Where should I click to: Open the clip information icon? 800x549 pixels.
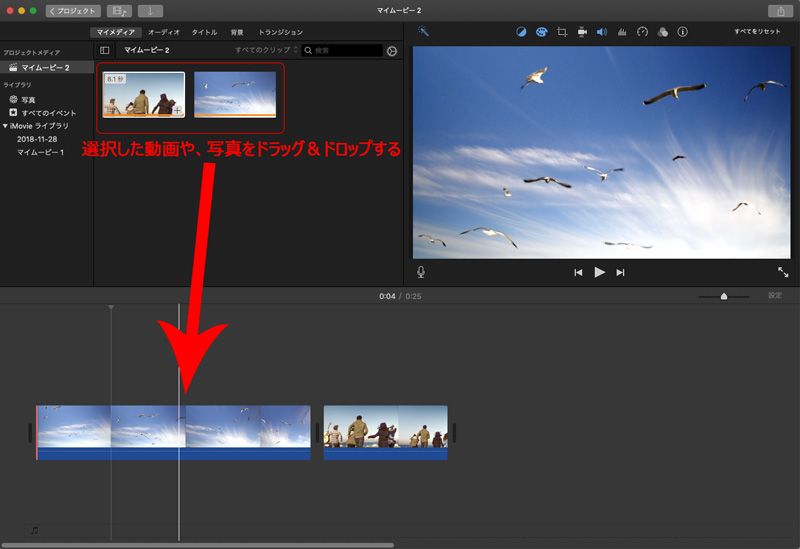click(x=682, y=32)
